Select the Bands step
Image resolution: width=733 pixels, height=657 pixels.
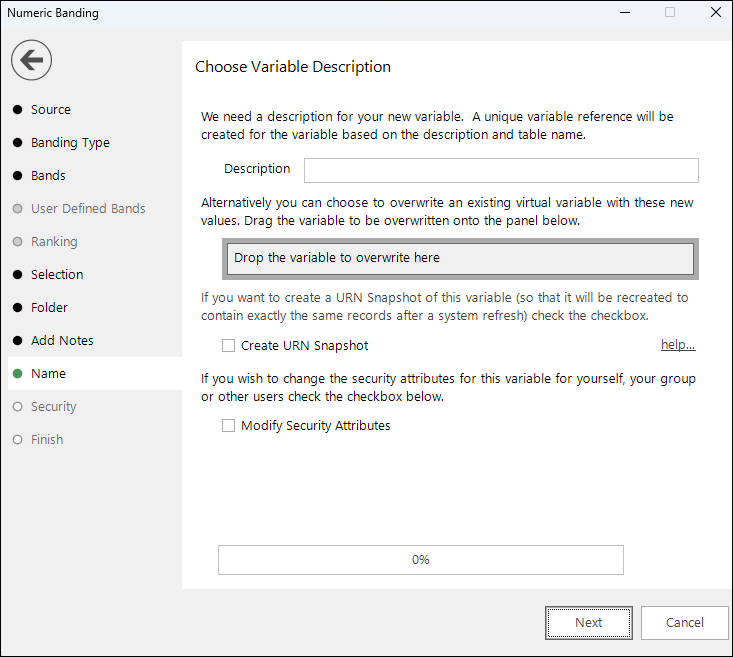click(x=48, y=175)
